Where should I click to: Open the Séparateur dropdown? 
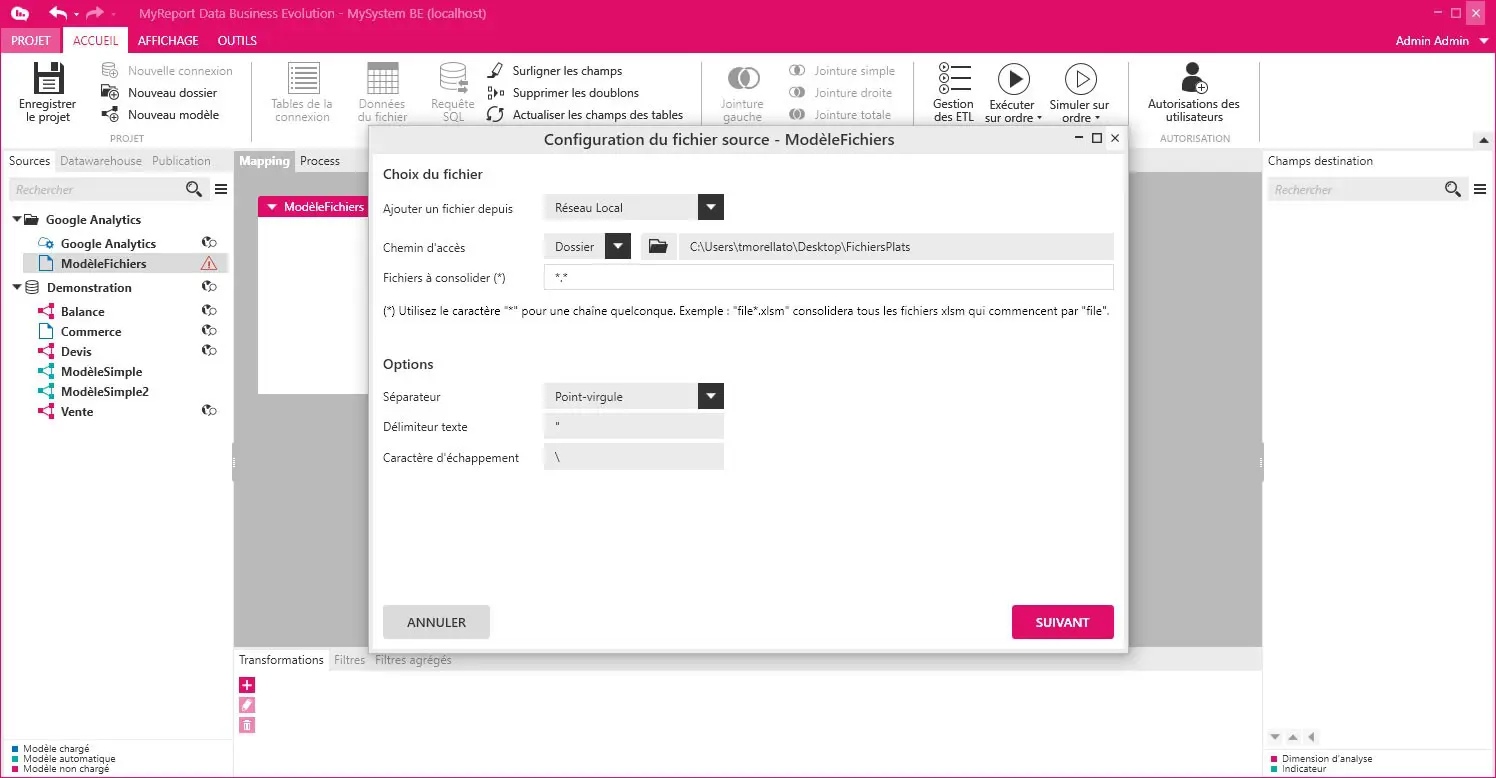tap(710, 397)
